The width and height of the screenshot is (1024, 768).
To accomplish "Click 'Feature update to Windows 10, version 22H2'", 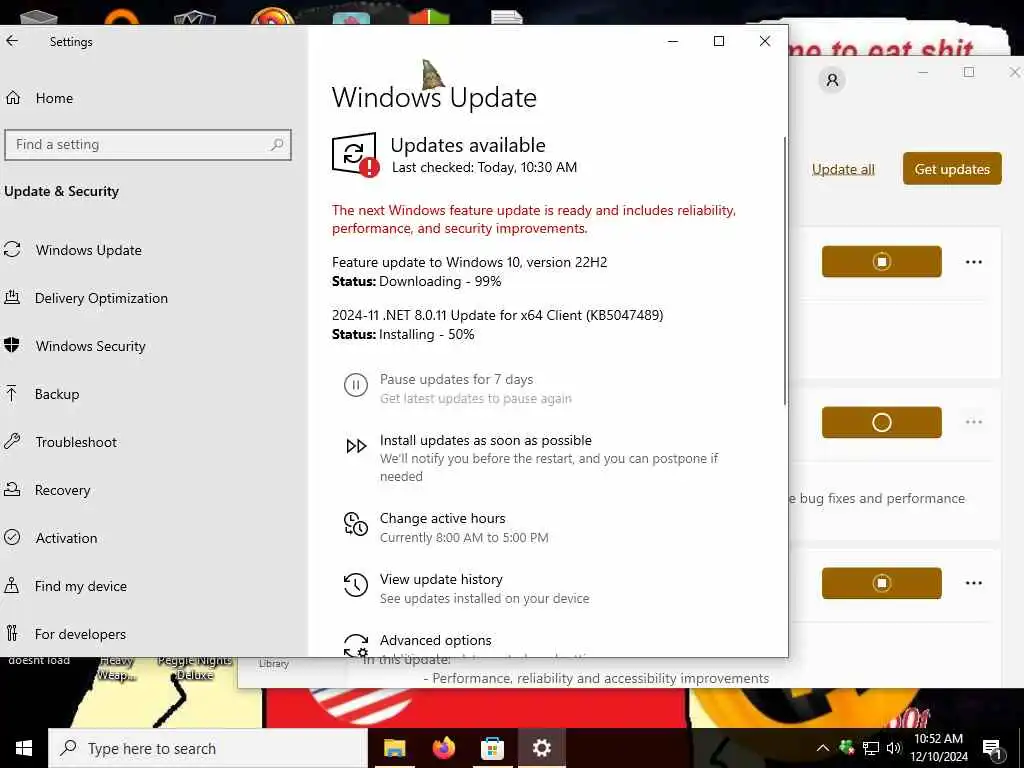I will [x=470, y=263].
